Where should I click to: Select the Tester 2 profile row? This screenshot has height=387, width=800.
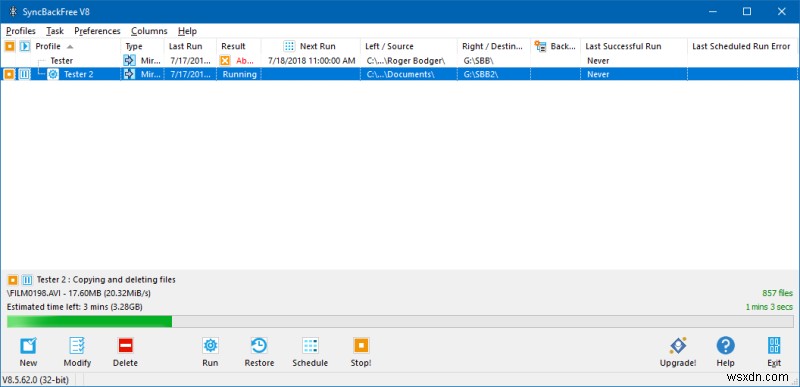(399, 74)
